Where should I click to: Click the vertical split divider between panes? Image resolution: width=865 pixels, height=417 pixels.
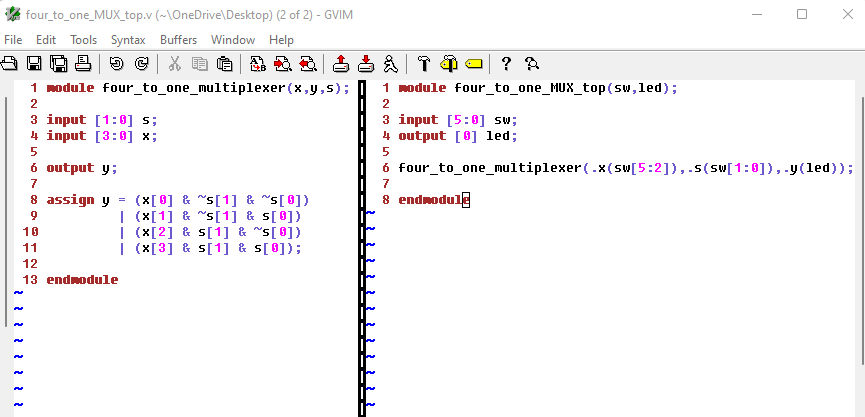point(360,250)
